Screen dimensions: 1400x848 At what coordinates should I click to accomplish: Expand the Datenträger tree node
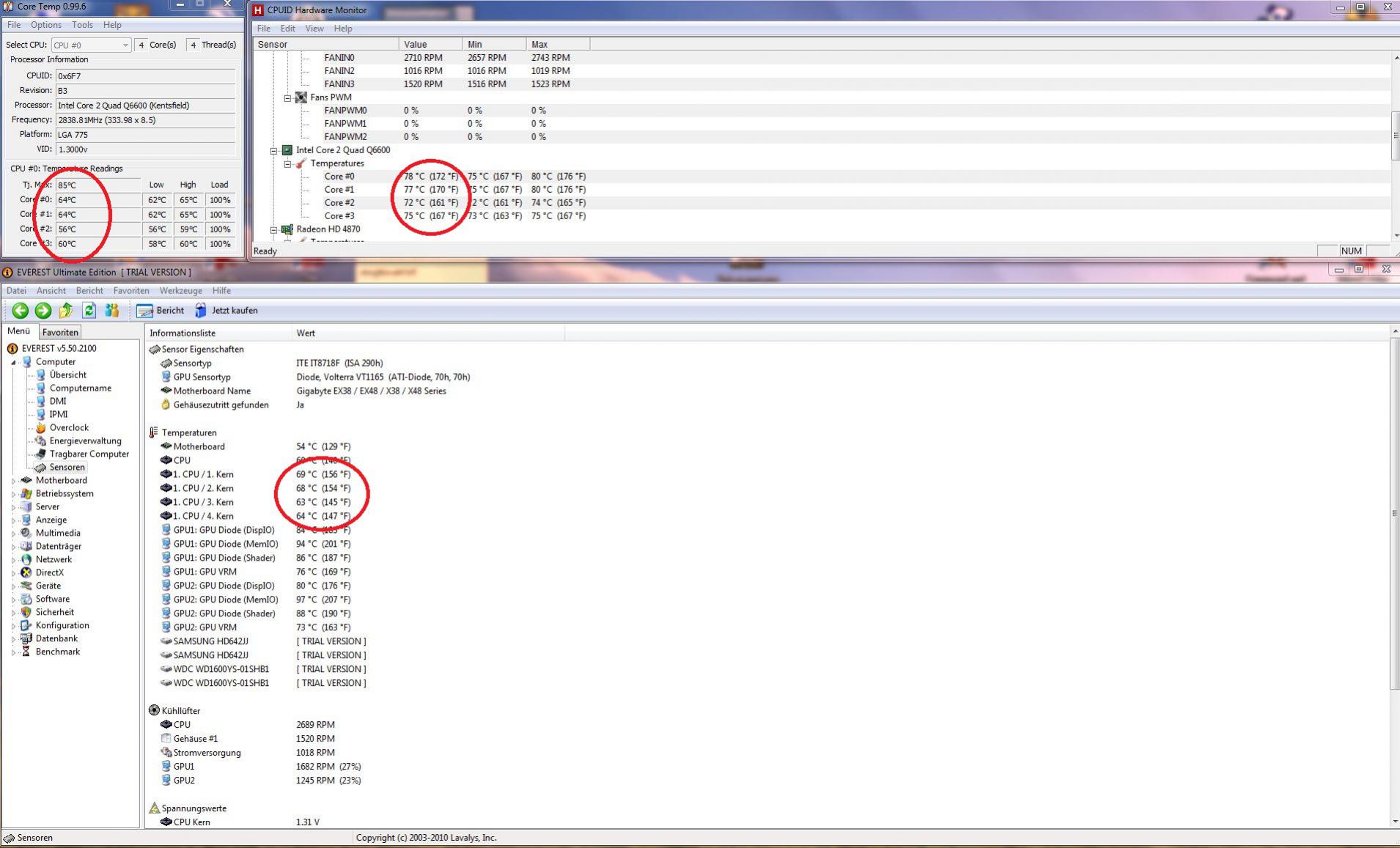point(13,547)
